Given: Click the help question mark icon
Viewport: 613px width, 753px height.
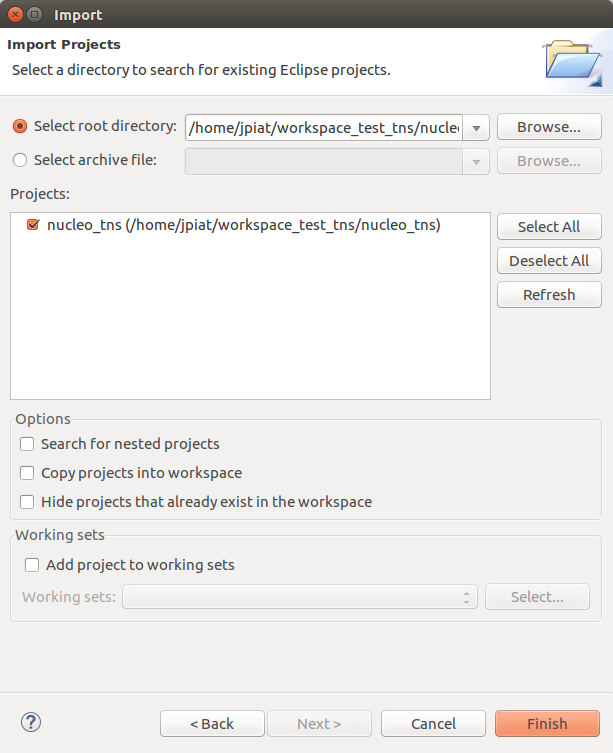Looking at the screenshot, I should [31, 722].
